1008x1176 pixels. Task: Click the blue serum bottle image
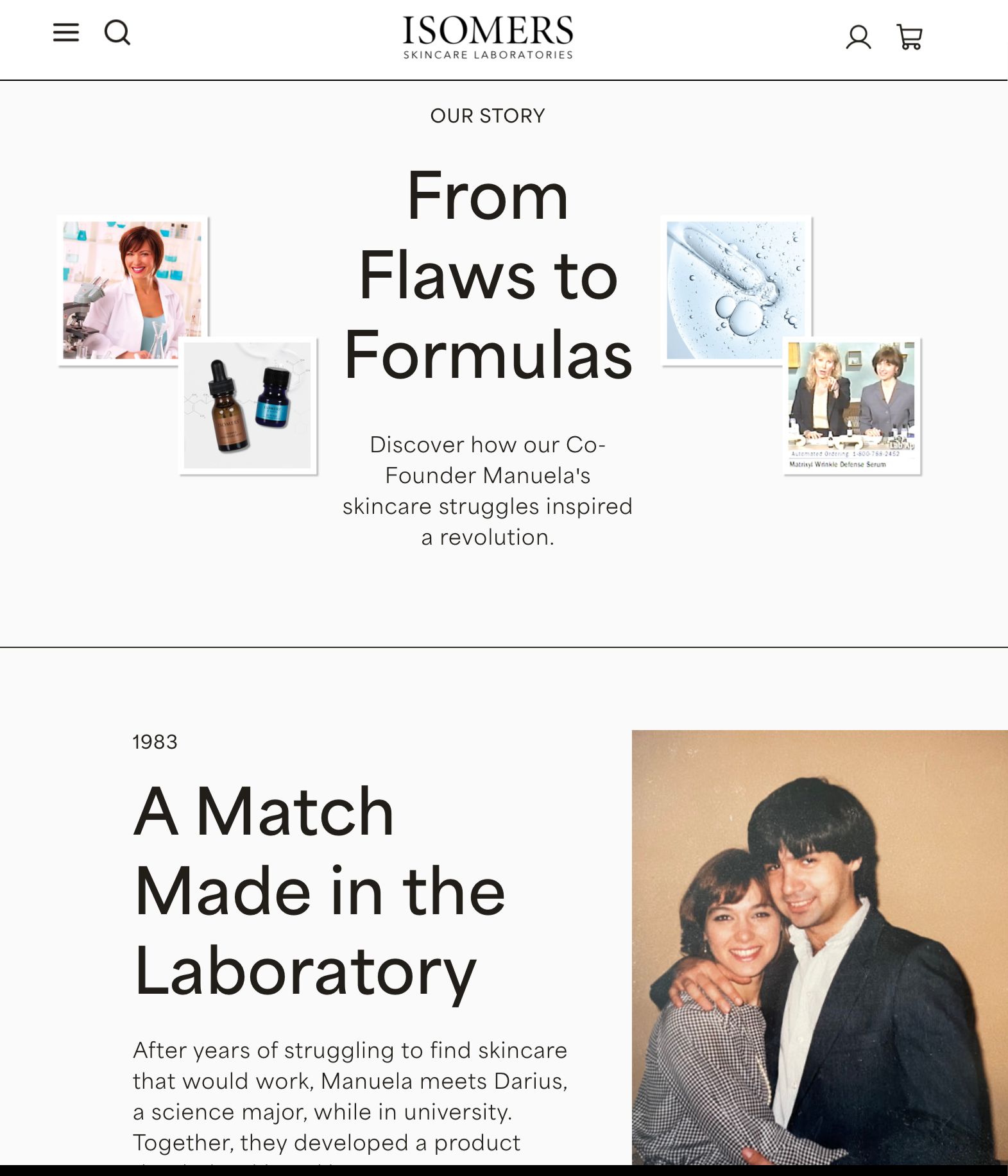pyautogui.click(x=275, y=396)
